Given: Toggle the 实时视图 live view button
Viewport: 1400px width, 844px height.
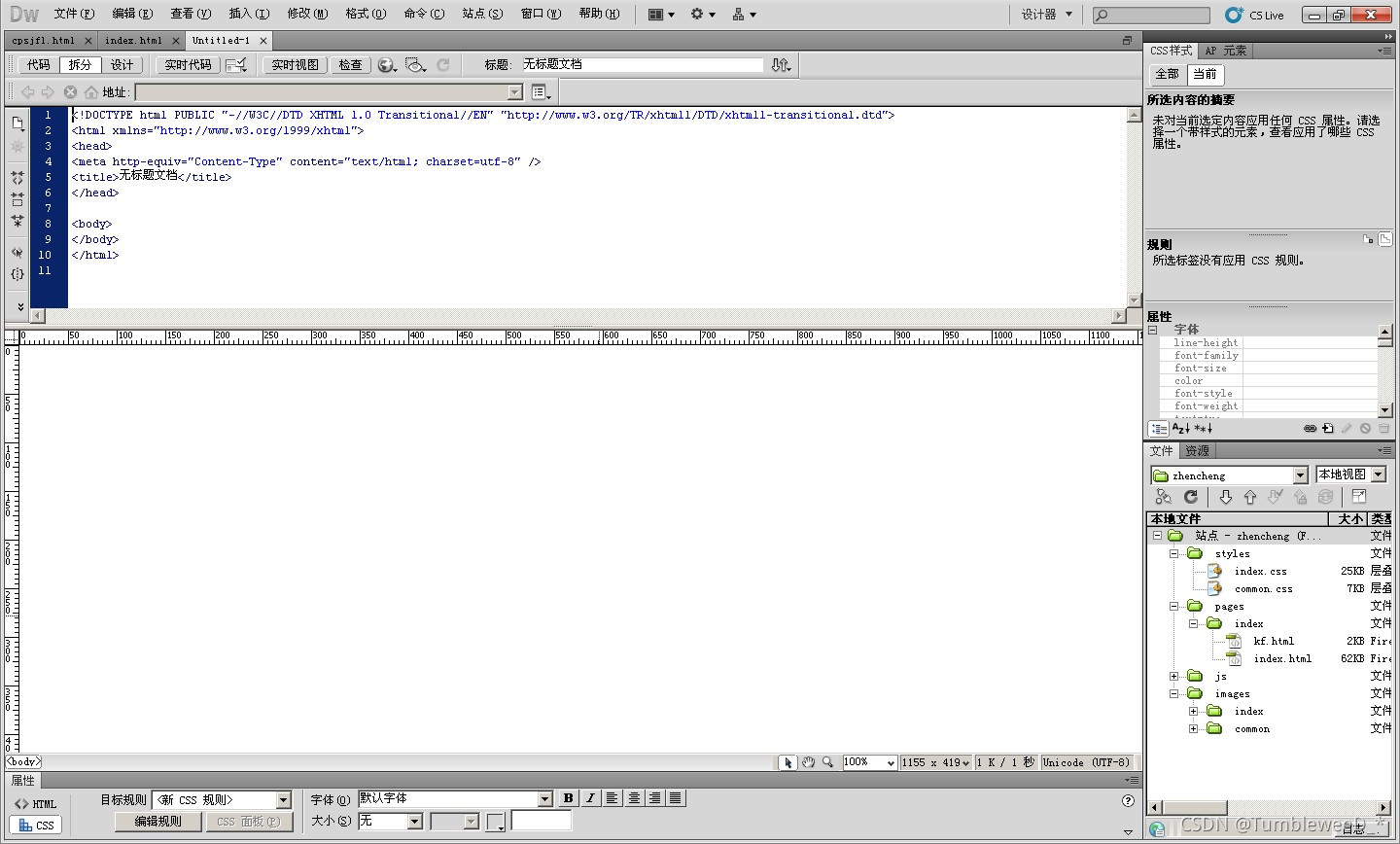Looking at the screenshot, I should (295, 65).
